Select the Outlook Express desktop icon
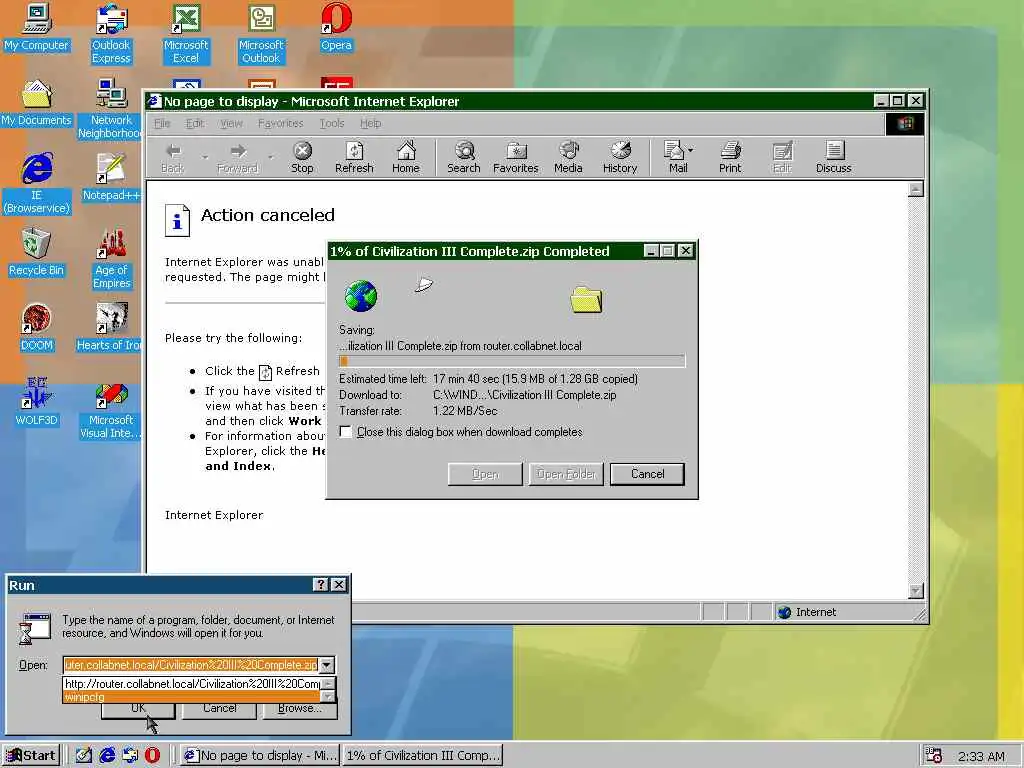 pyautogui.click(x=111, y=34)
